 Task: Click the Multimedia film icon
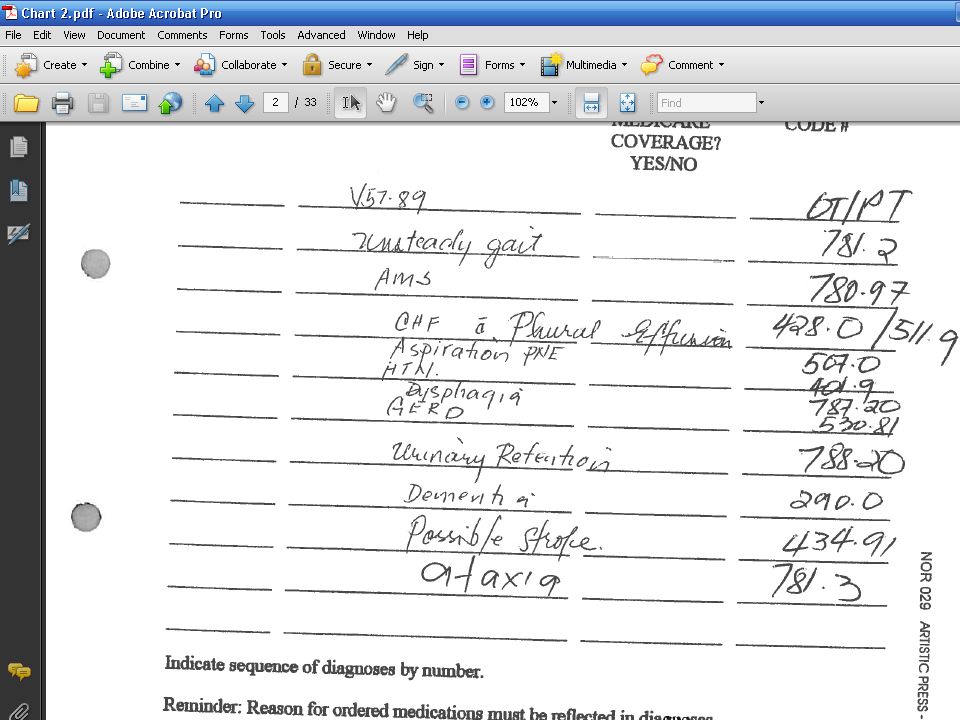(551, 65)
